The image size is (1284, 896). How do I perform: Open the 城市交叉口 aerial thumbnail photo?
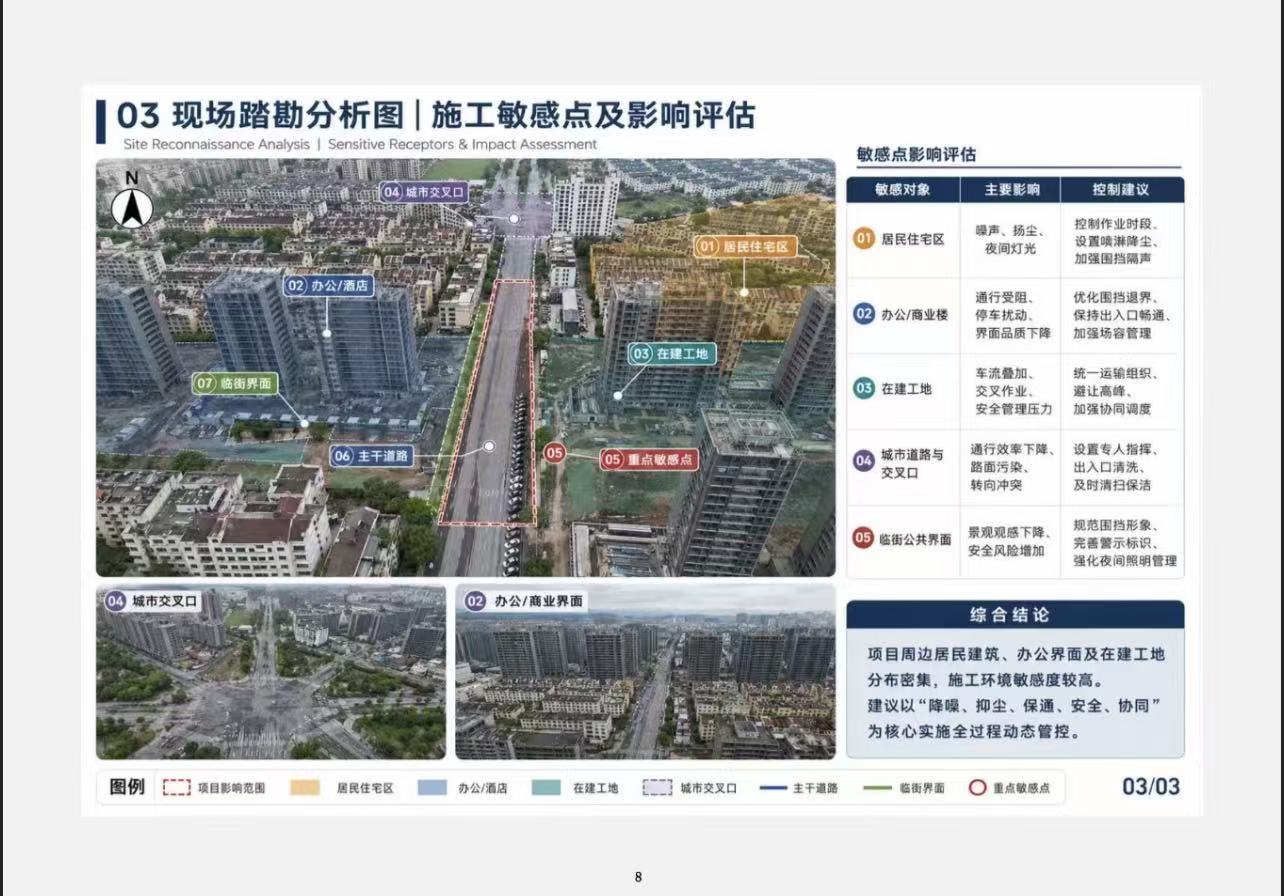pos(271,672)
